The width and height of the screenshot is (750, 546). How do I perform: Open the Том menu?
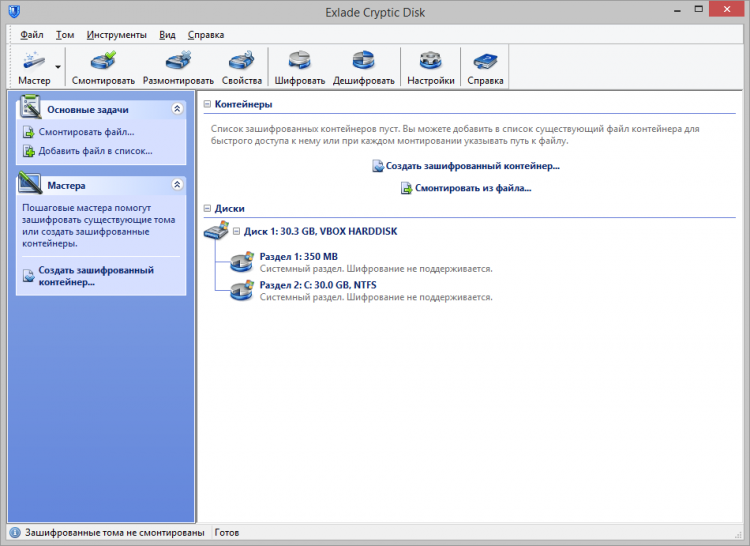click(65, 35)
